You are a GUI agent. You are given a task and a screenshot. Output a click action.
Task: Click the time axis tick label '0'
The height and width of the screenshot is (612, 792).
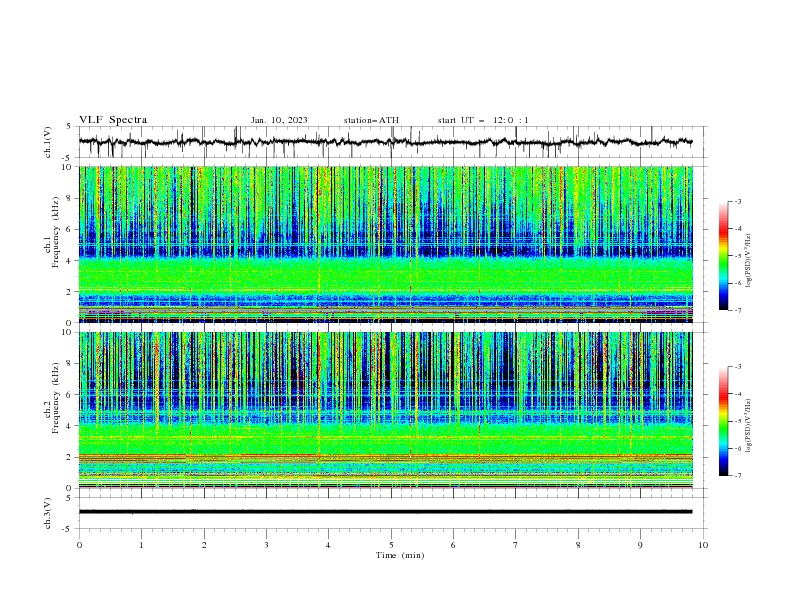click(79, 545)
